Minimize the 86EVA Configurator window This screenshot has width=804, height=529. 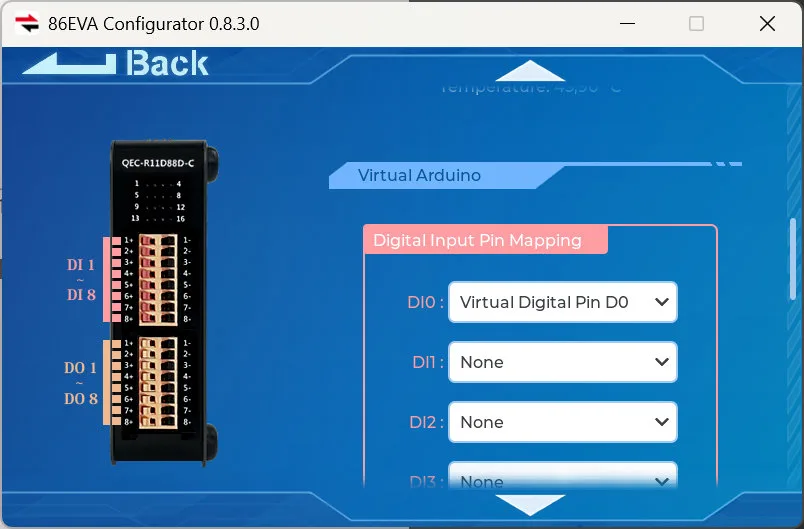point(627,23)
